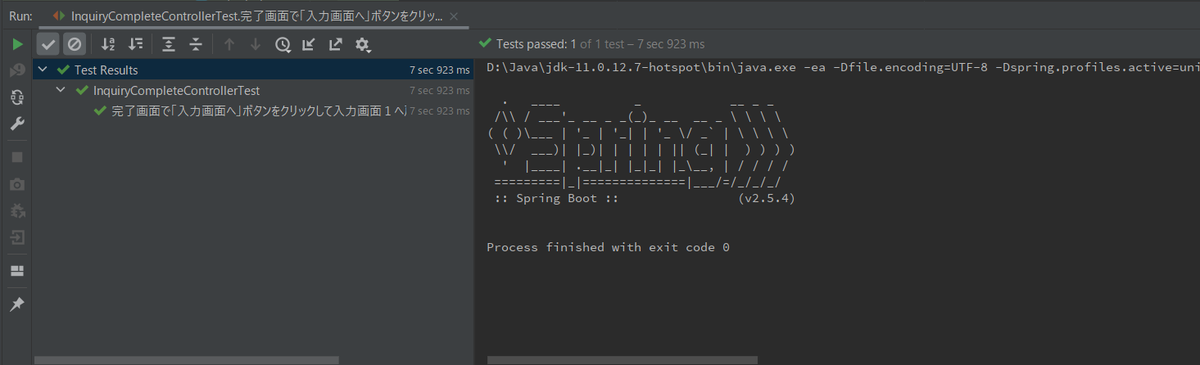Click green check beside InquiryCompleteControllerTest

click(82, 90)
